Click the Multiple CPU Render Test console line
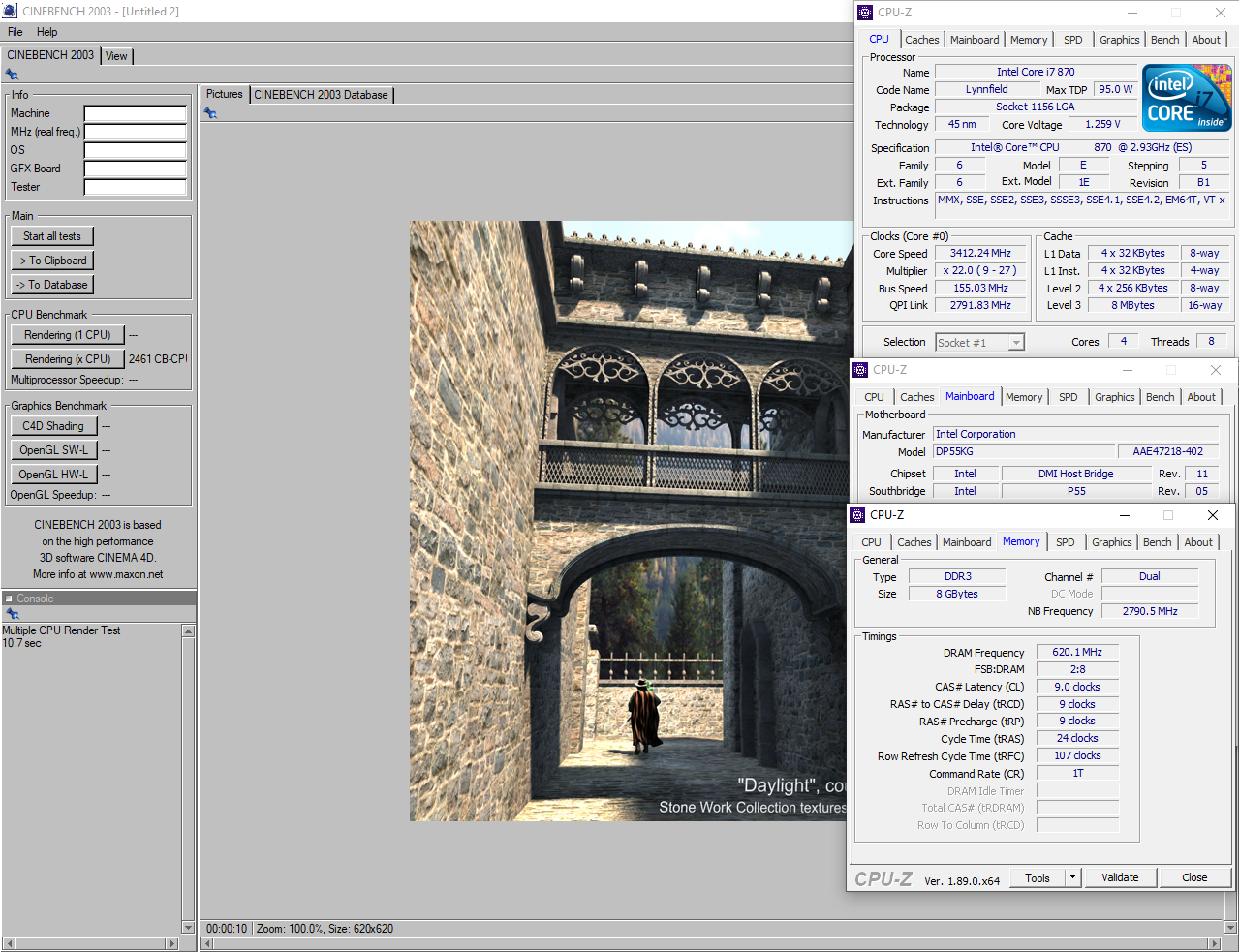 click(61, 630)
